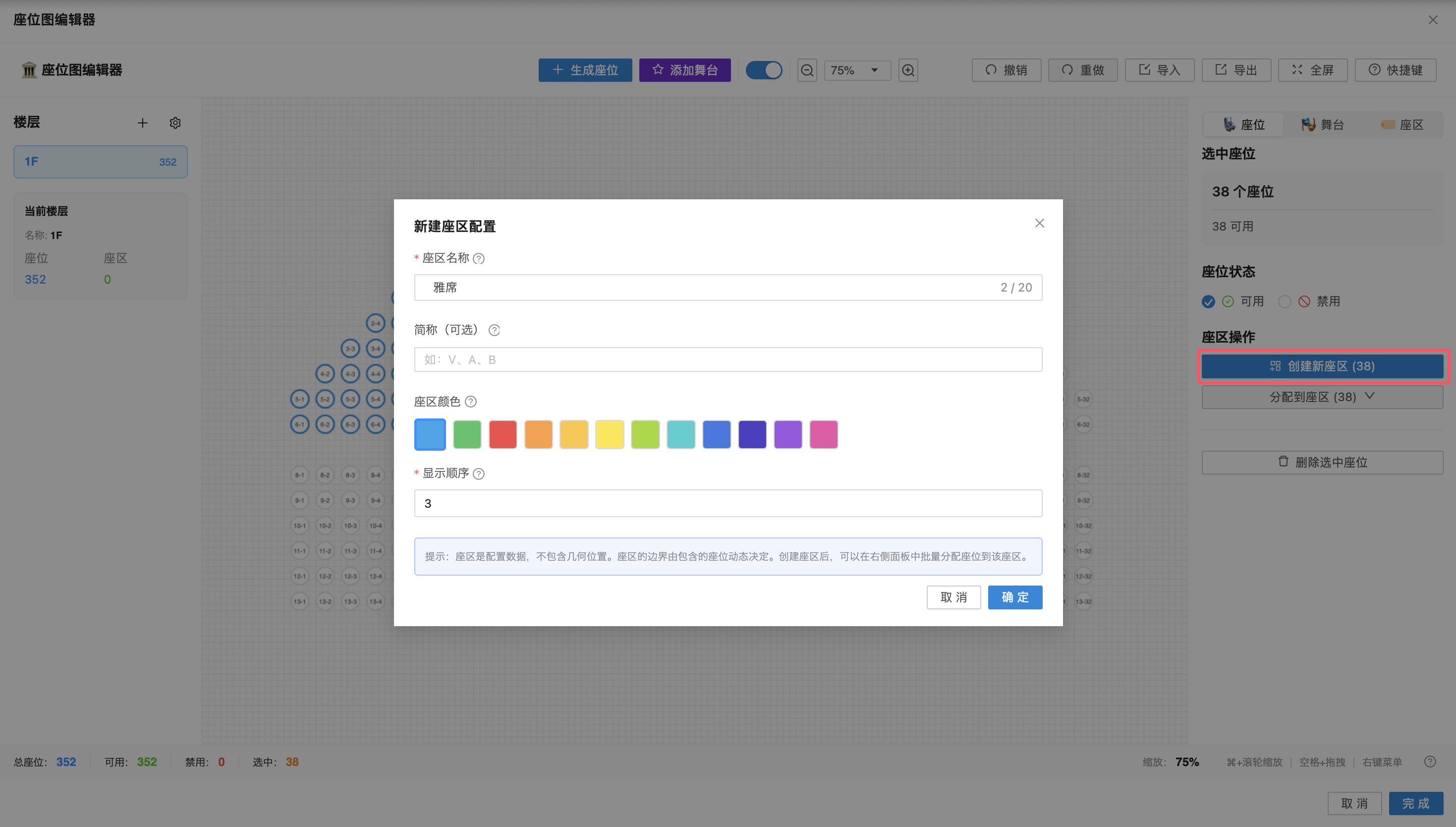Click help icon beside 简称 label
This screenshot has width=1456, height=827.
[494, 330]
